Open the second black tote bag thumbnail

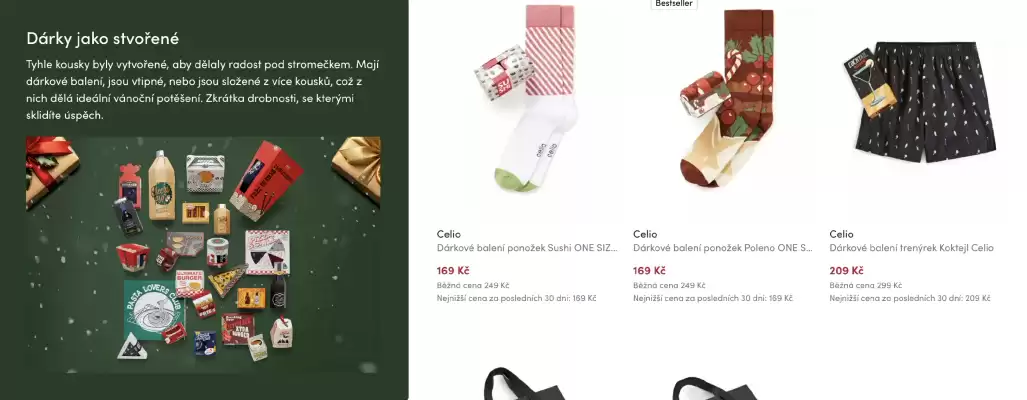(715, 386)
